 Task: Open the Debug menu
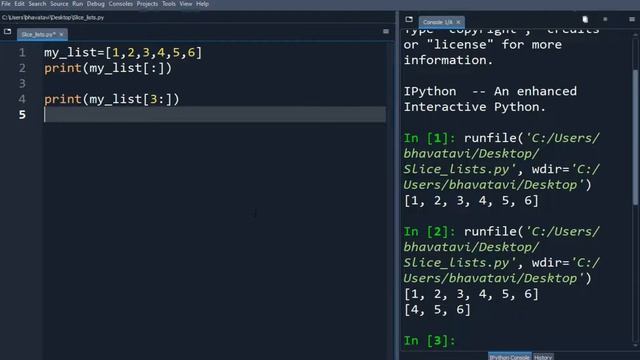[96, 4]
